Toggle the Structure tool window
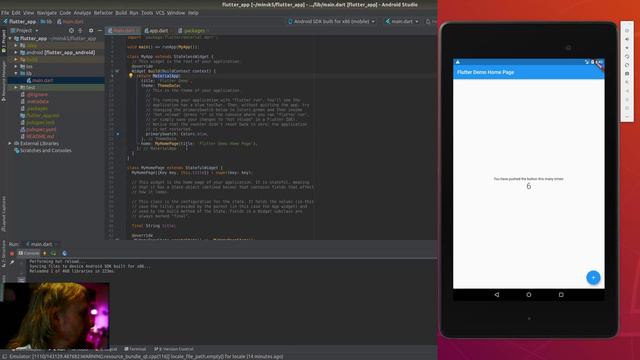Screen dimensions: 640x360 coord(4,253)
